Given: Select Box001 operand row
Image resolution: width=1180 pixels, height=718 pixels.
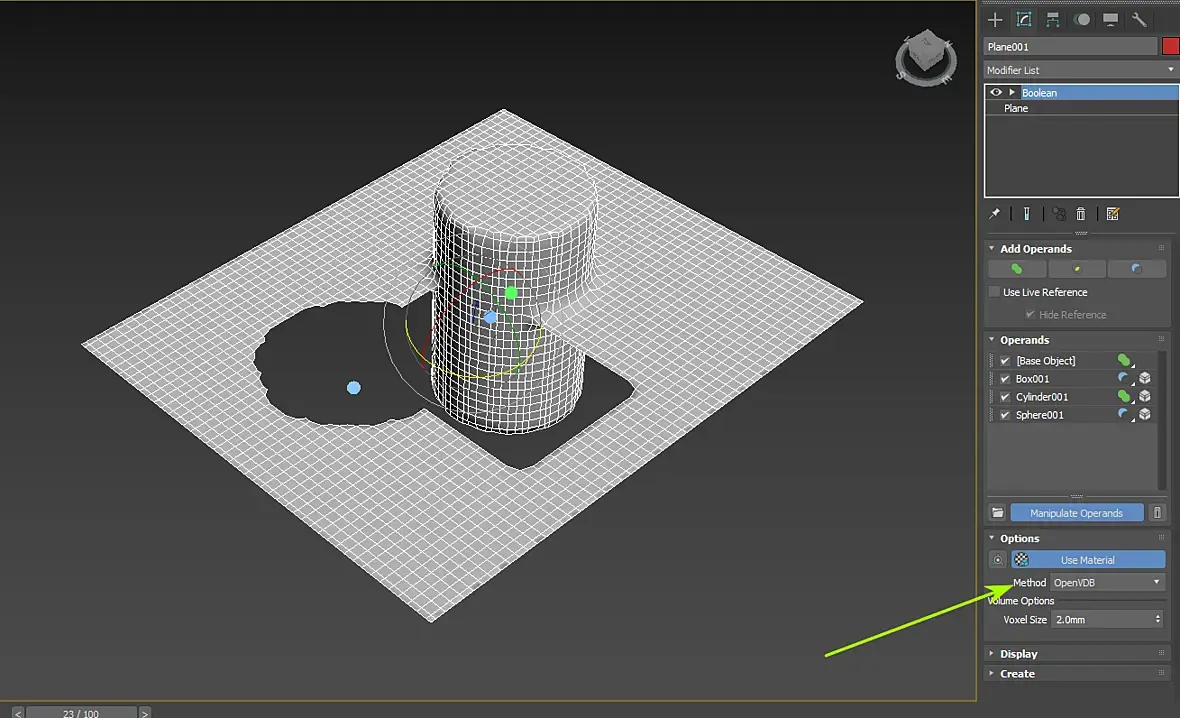Looking at the screenshot, I should 1072,379.
